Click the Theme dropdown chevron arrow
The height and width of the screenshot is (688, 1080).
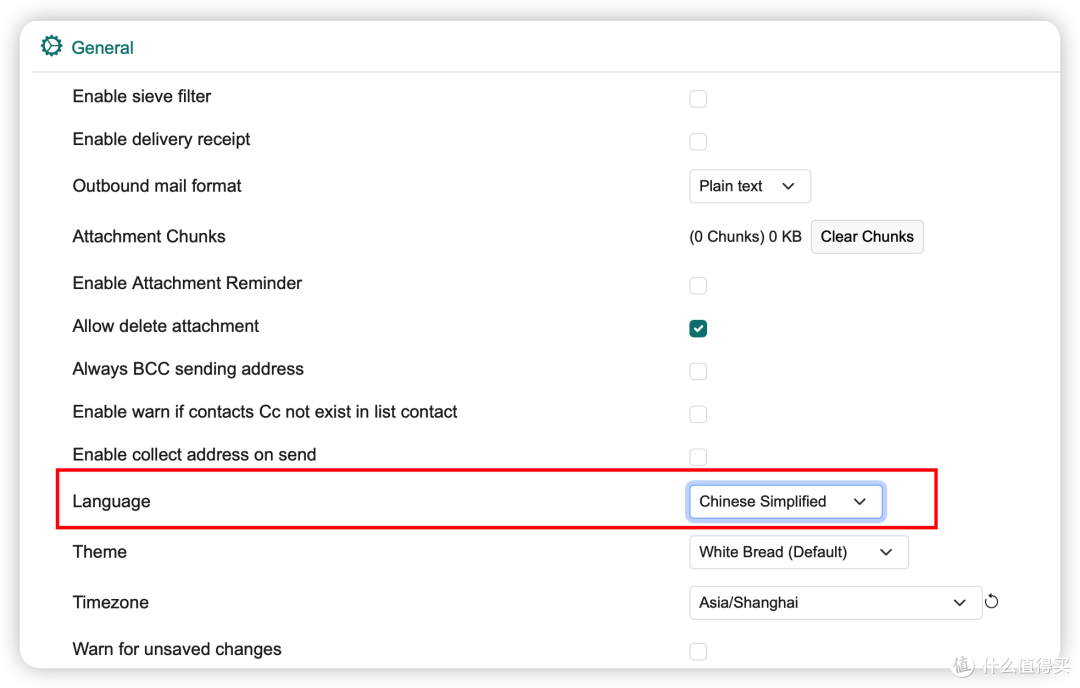coord(886,552)
